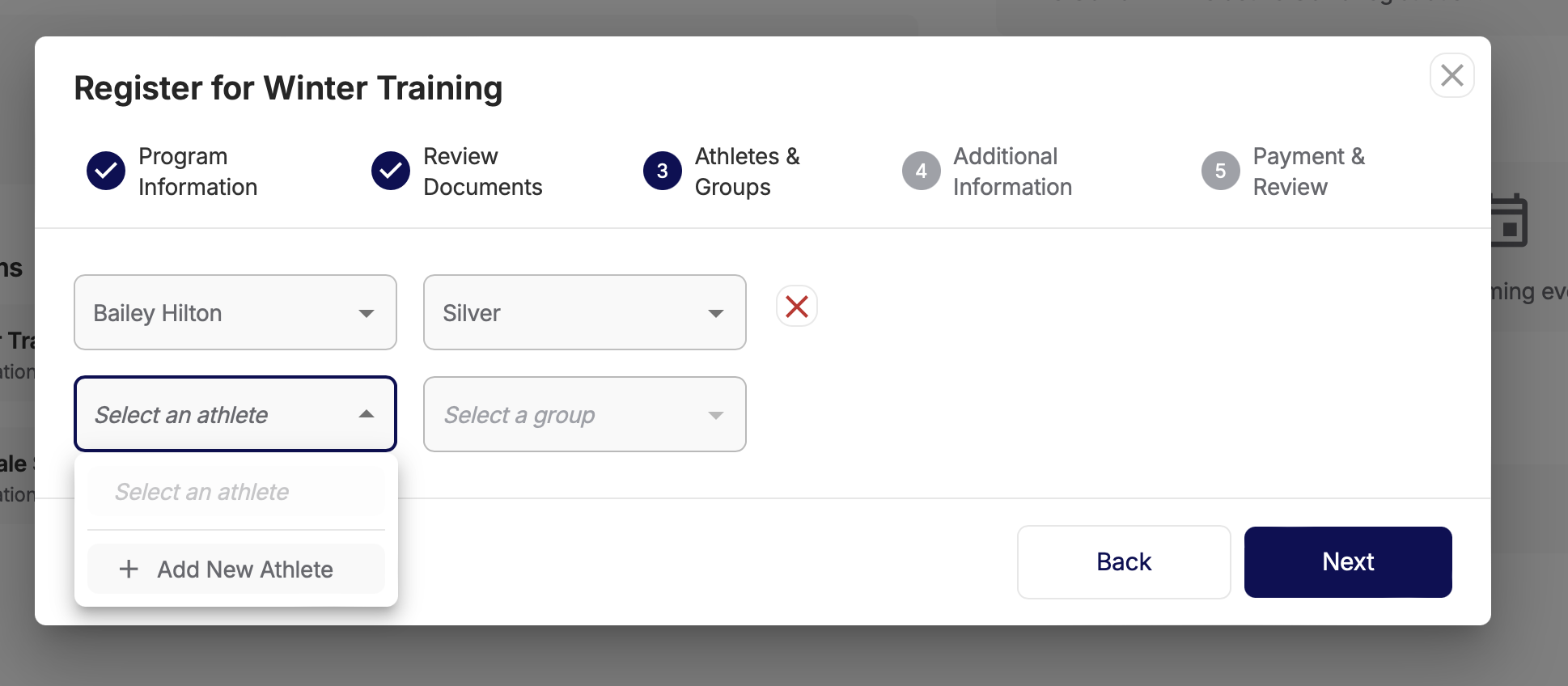
Task: Click the Register for Winter Training title
Action: tap(288, 88)
